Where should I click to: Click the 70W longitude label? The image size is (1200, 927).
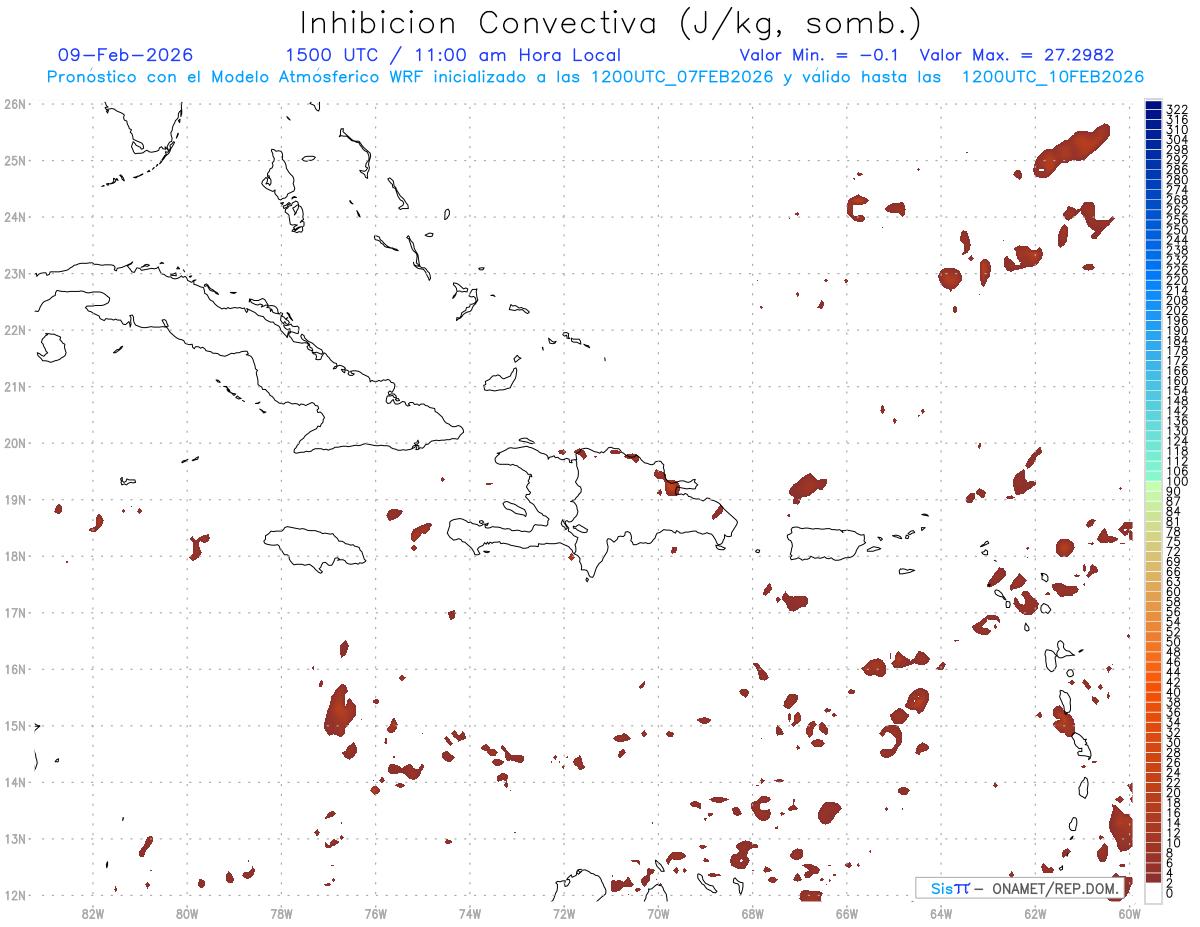[658, 912]
